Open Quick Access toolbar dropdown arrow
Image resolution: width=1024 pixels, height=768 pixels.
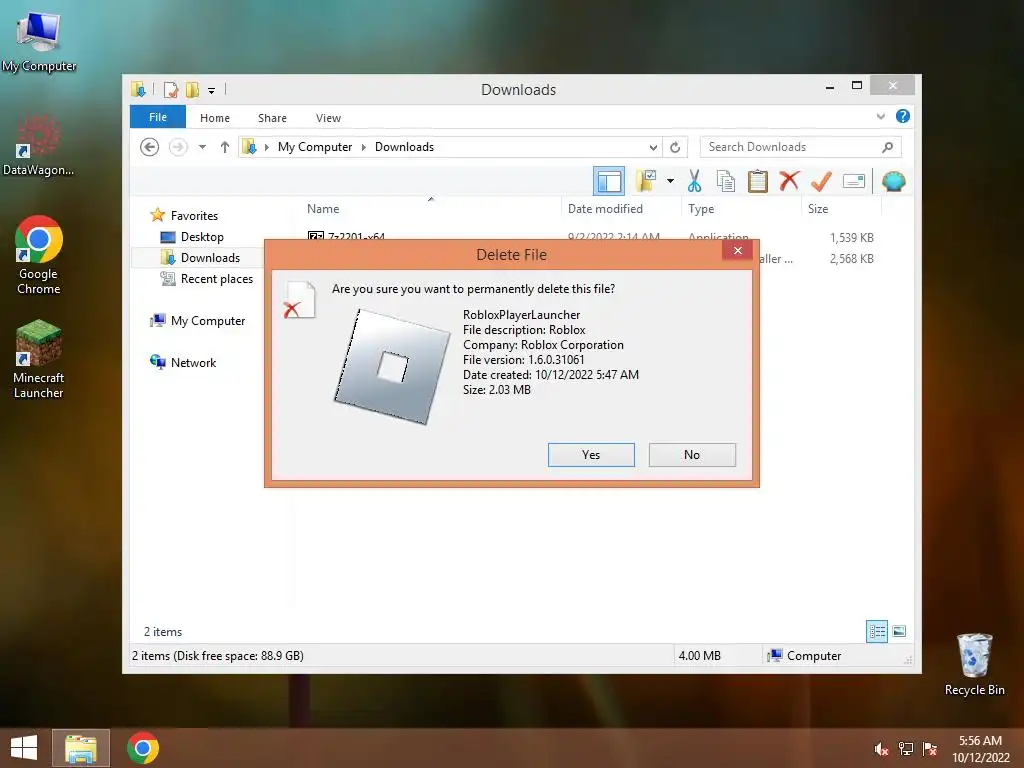point(212,90)
